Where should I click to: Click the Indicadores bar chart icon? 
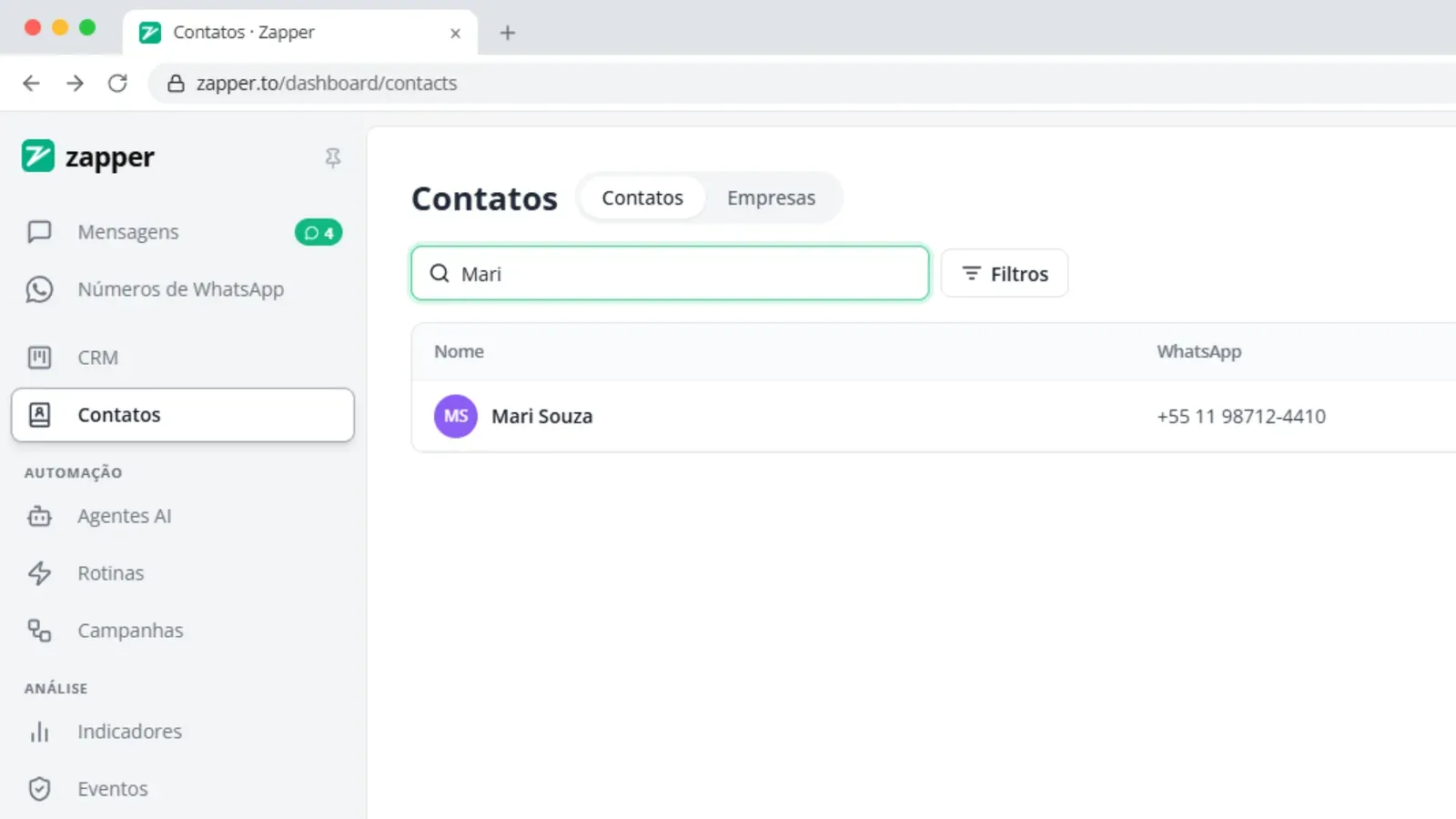pyautogui.click(x=39, y=732)
